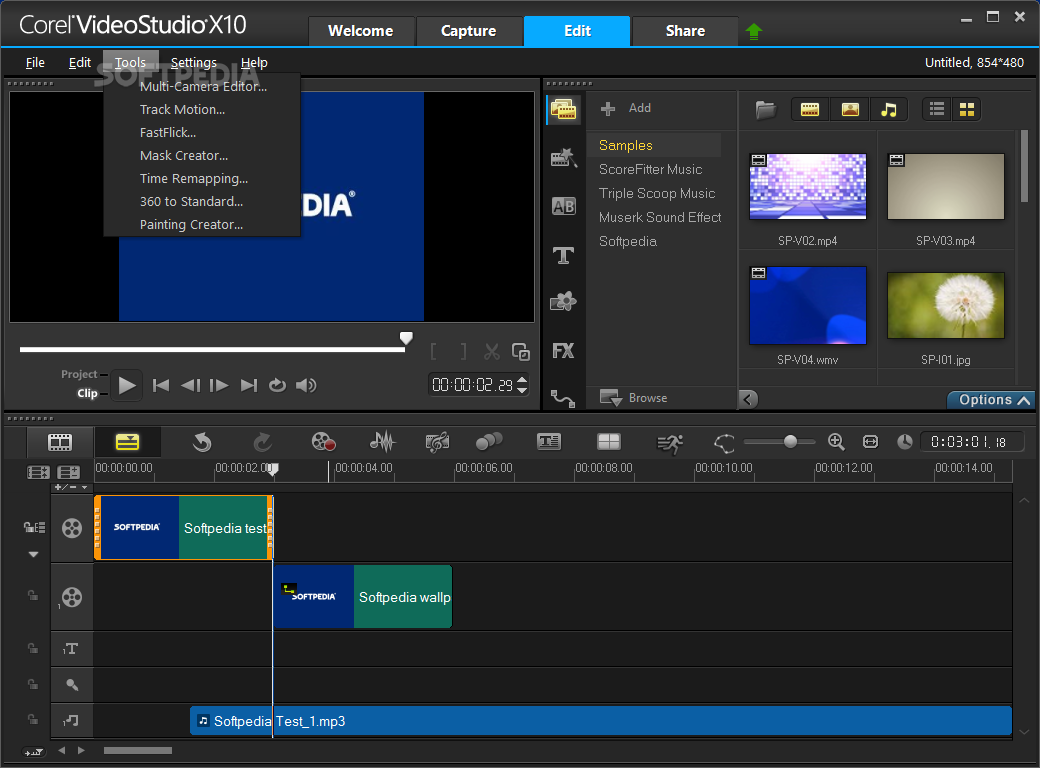
Task: Select the SP-V02.mp4 thumbnail
Action: tap(807, 187)
